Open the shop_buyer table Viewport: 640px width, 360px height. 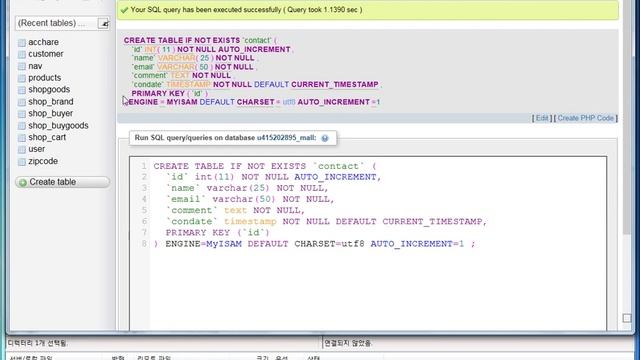pyautogui.click(x=51, y=113)
